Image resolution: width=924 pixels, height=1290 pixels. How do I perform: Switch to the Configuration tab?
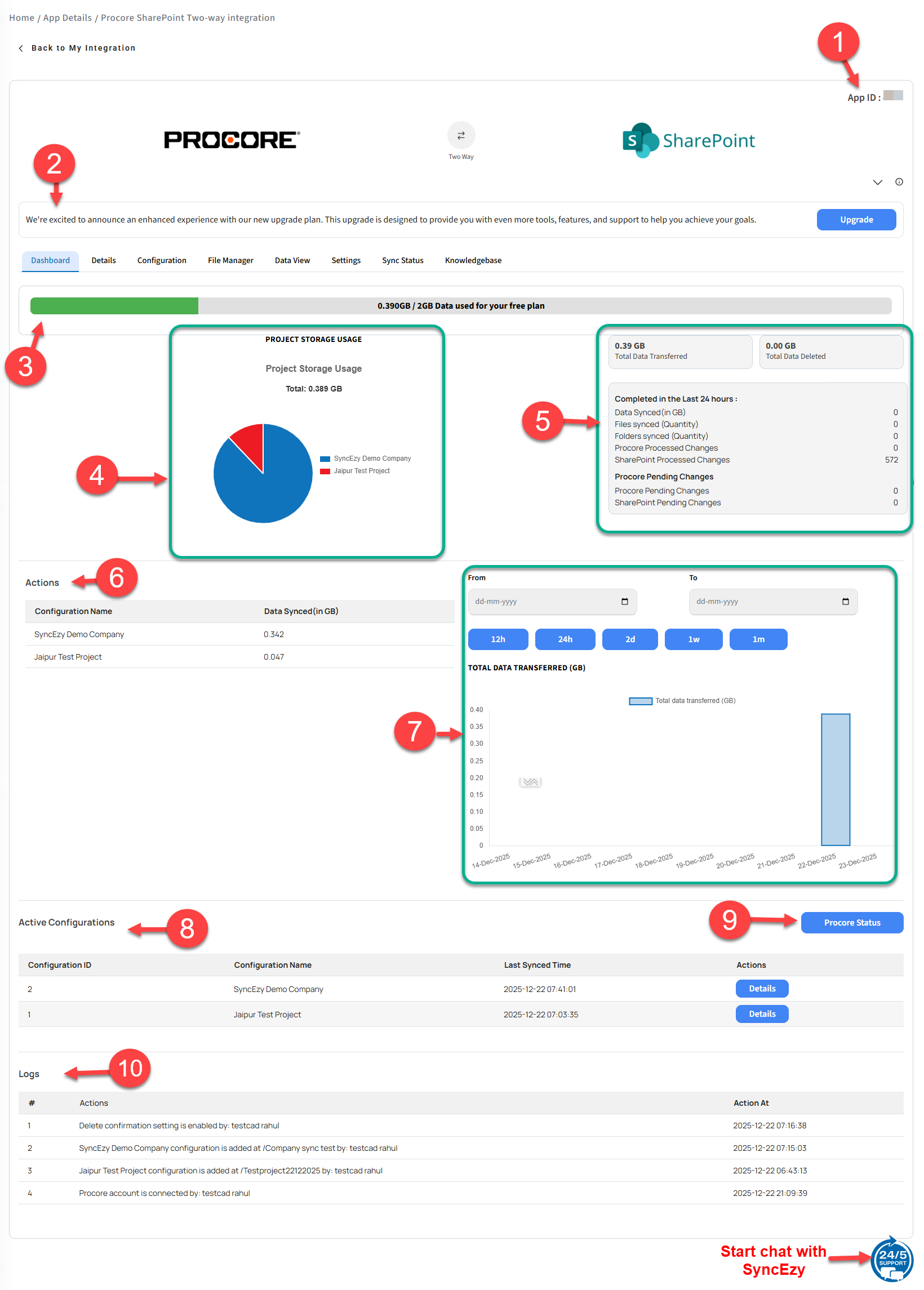[162, 260]
